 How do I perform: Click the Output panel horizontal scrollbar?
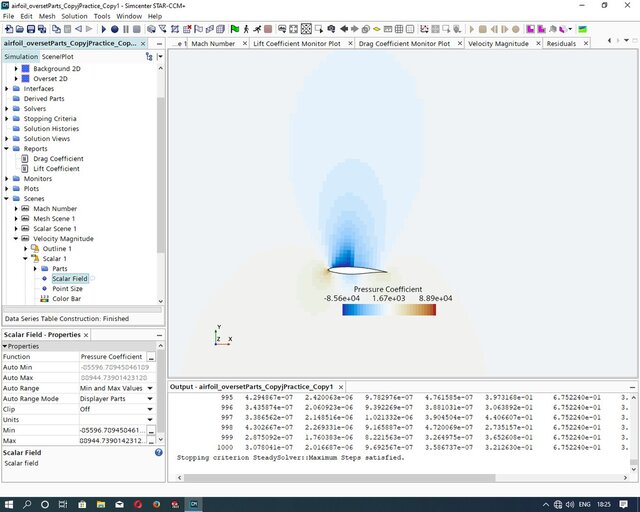click(339, 477)
